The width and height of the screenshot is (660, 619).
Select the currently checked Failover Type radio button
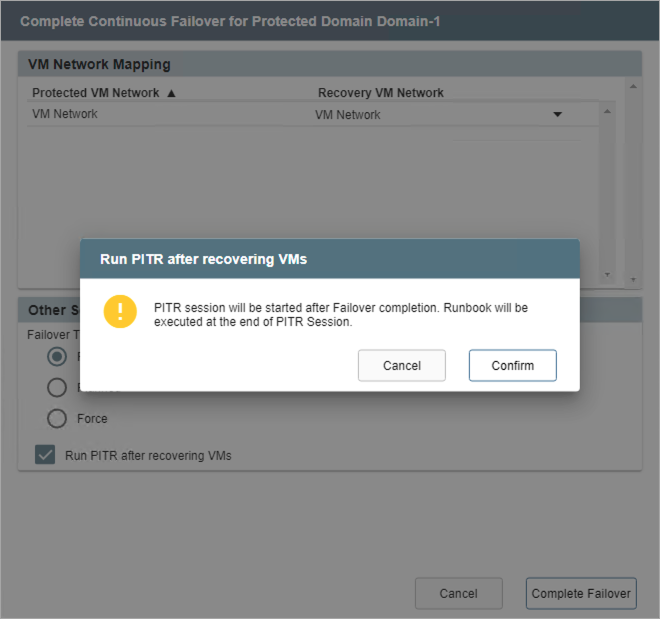pyautogui.click(x=58, y=357)
